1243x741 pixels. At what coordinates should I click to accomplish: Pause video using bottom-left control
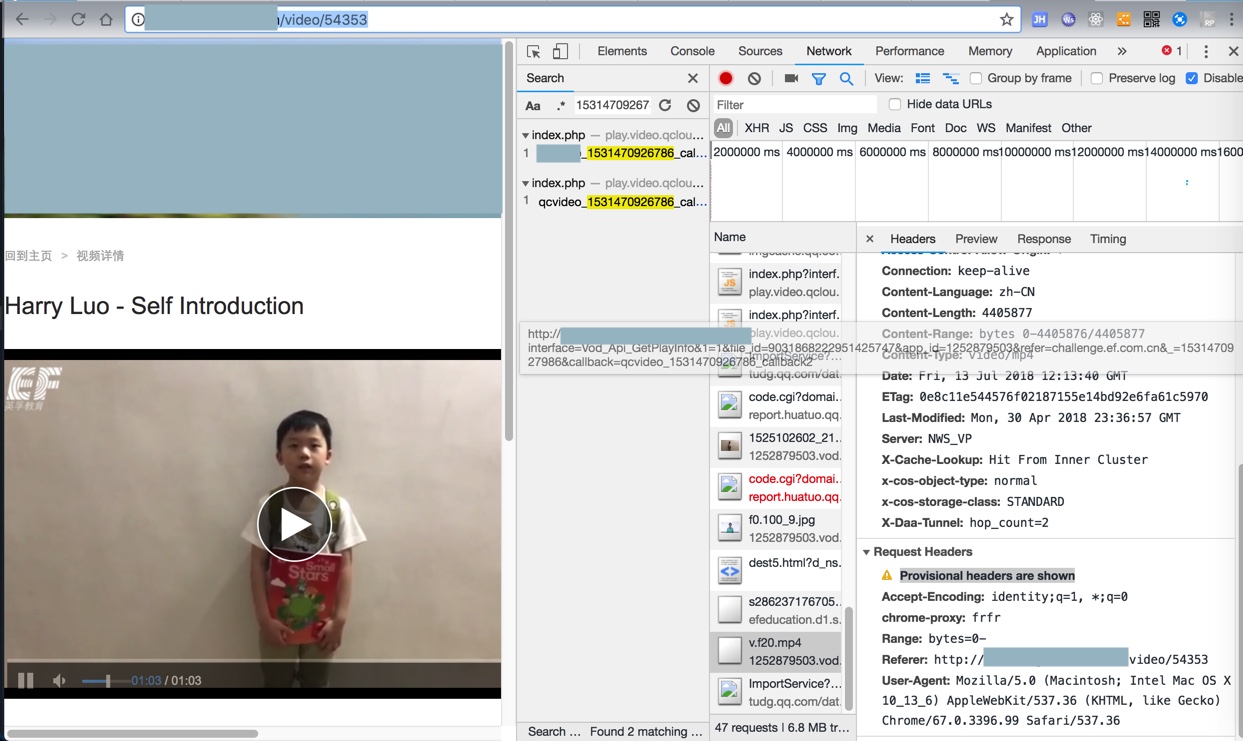[25, 680]
